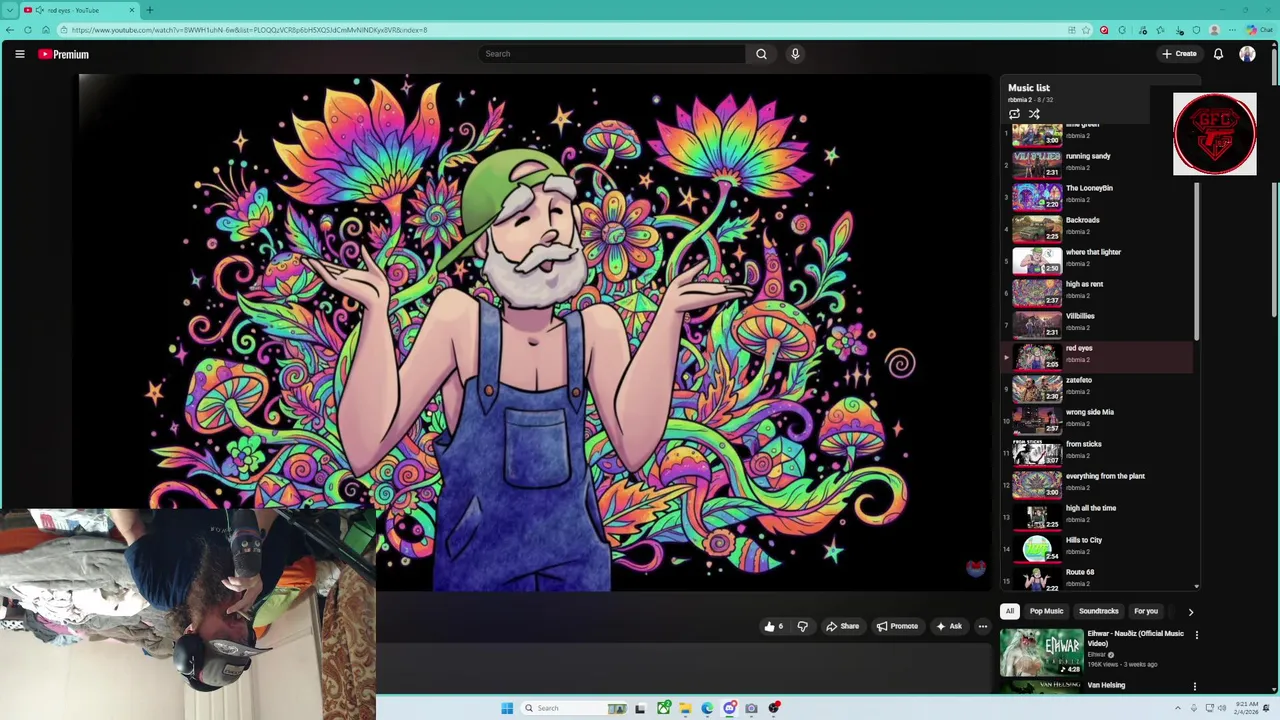Open the account avatar menu
This screenshot has width=1280, height=720.
(1247, 54)
